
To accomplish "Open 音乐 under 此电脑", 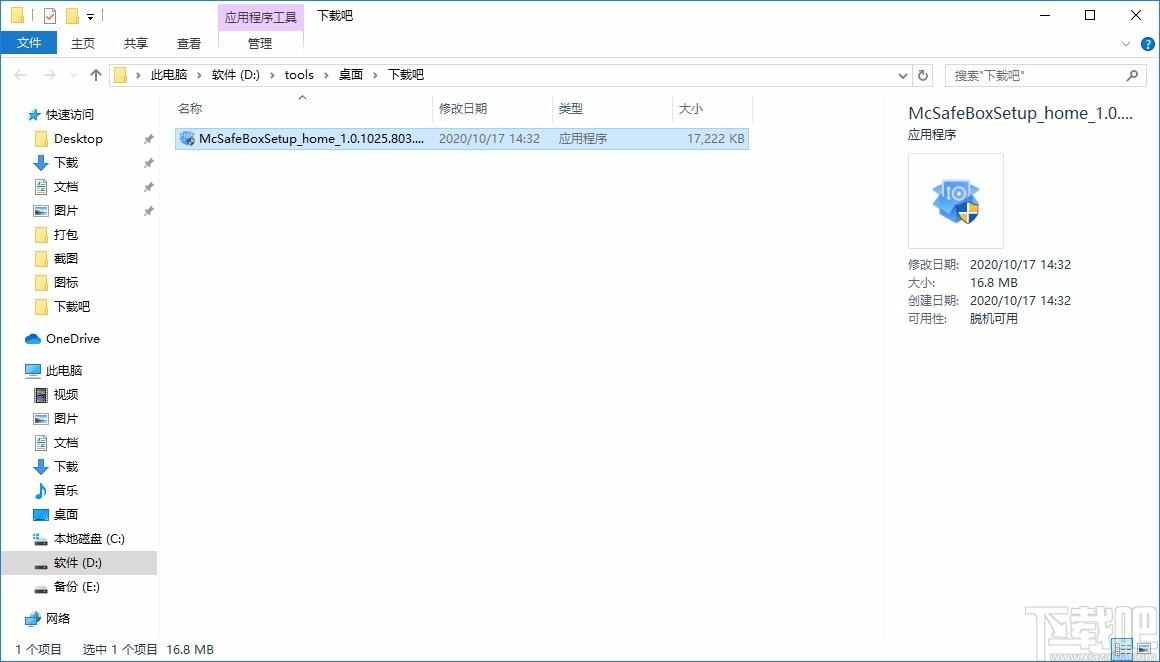I will click(66, 490).
